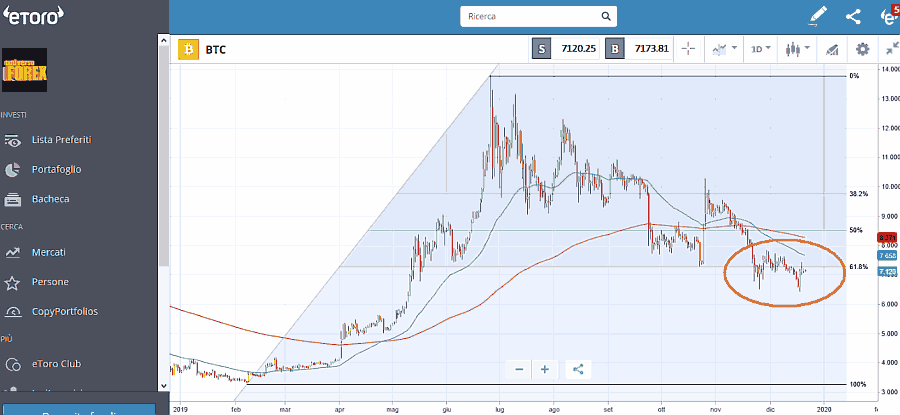Click the pencil edit icon in header

[x=819, y=16]
